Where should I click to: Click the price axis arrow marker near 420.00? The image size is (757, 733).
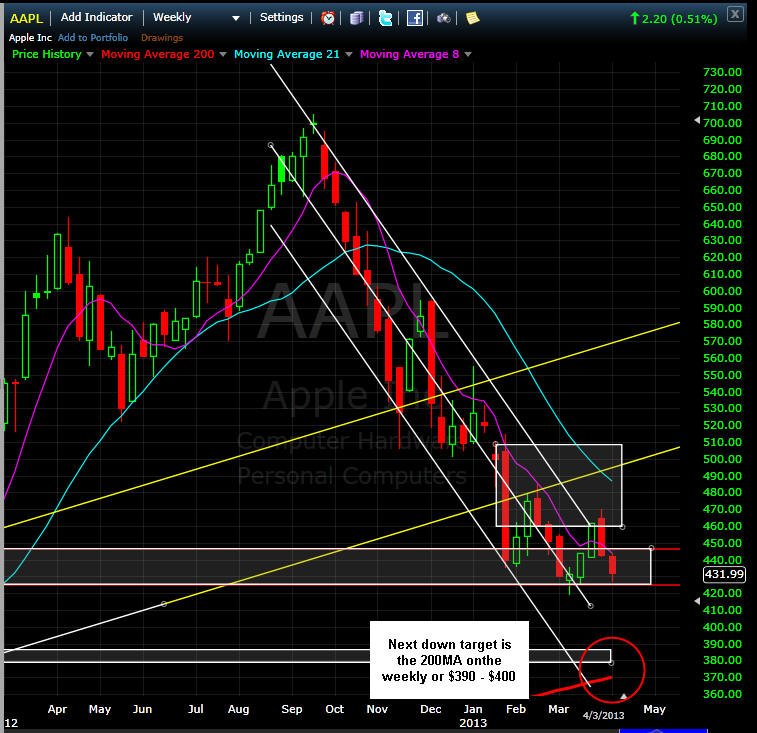[x=697, y=601]
